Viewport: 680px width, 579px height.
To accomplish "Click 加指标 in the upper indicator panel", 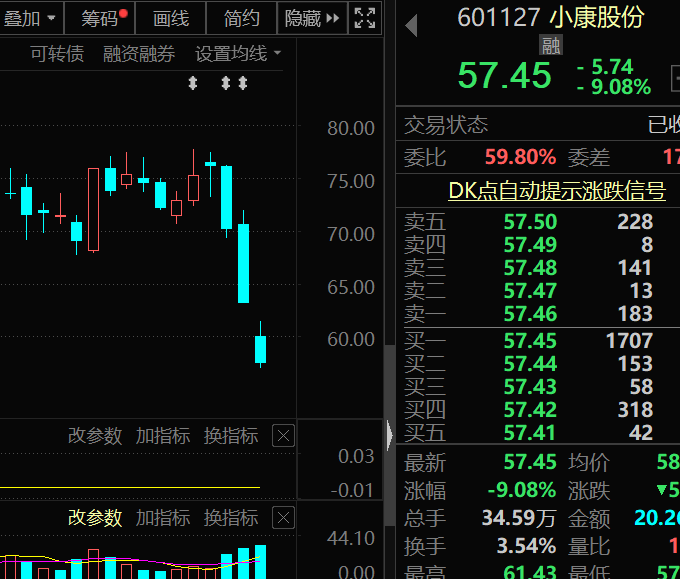I will [x=163, y=436].
